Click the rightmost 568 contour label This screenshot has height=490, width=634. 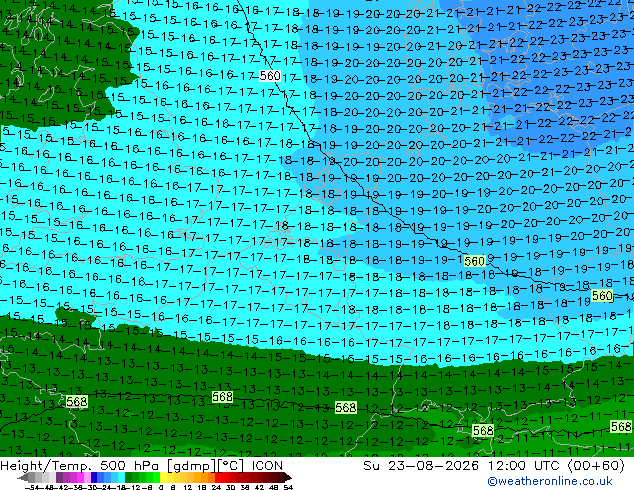tap(621, 427)
